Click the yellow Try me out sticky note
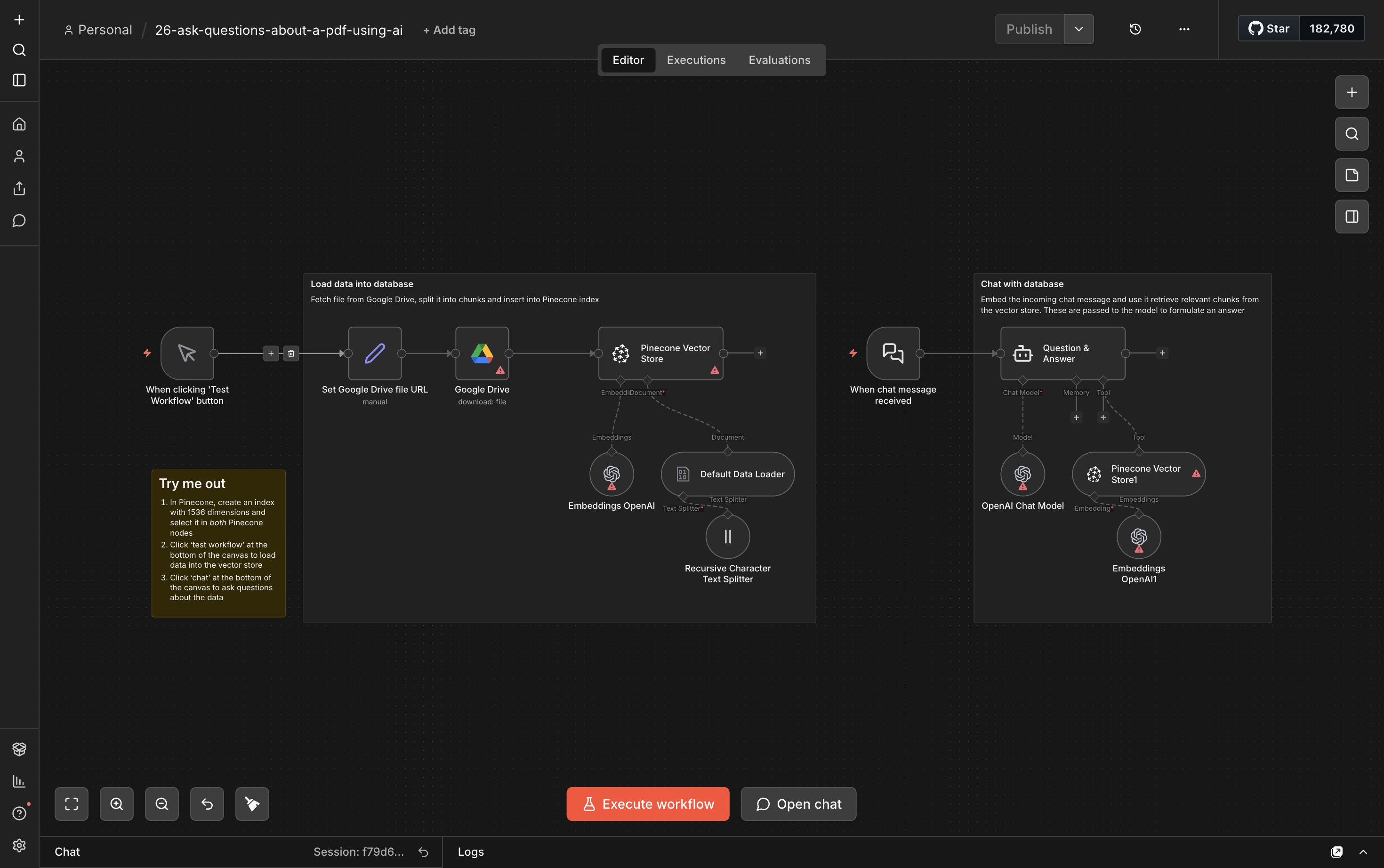Viewport: 1384px width, 868px height. [x=218, y=542]
